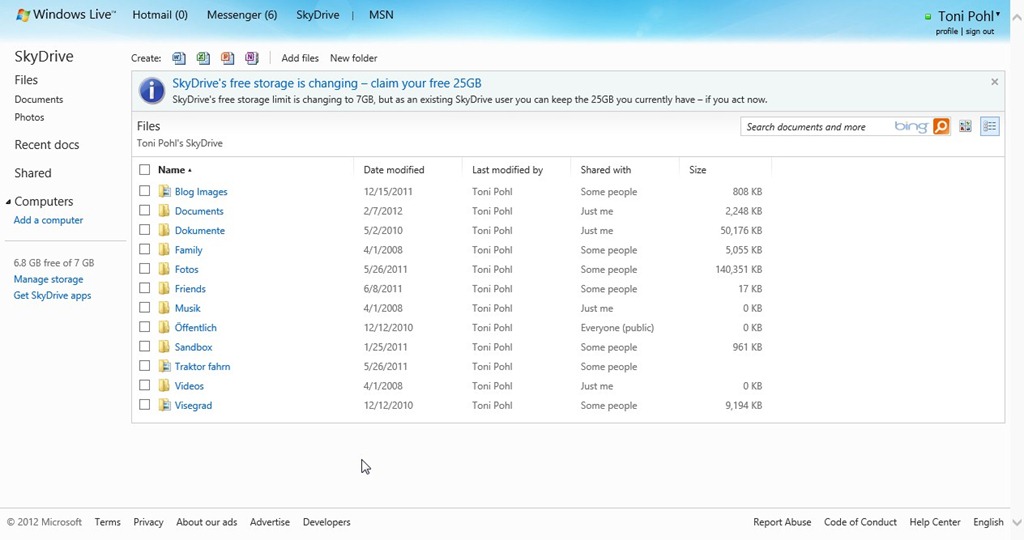The image size is (1024, 540).
Task: Click the Manage storage link
Action: tap(48, 280)
